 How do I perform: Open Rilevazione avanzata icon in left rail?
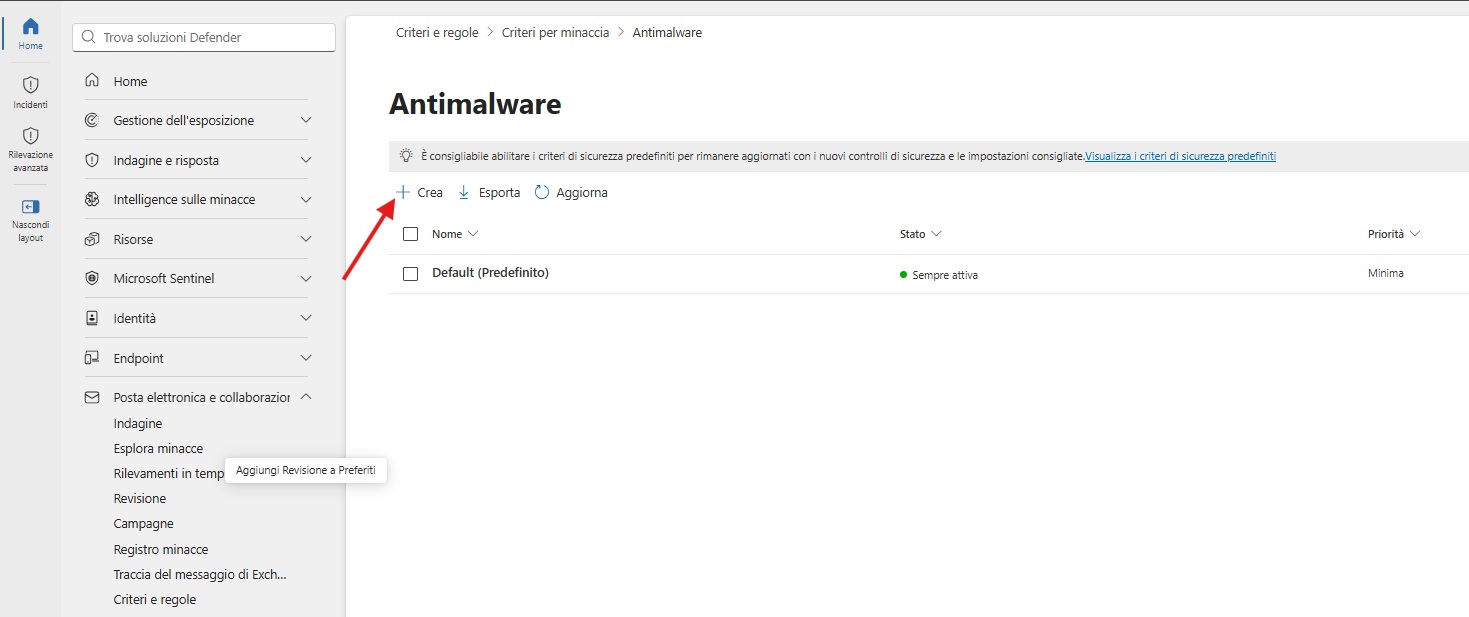point(30,135)
